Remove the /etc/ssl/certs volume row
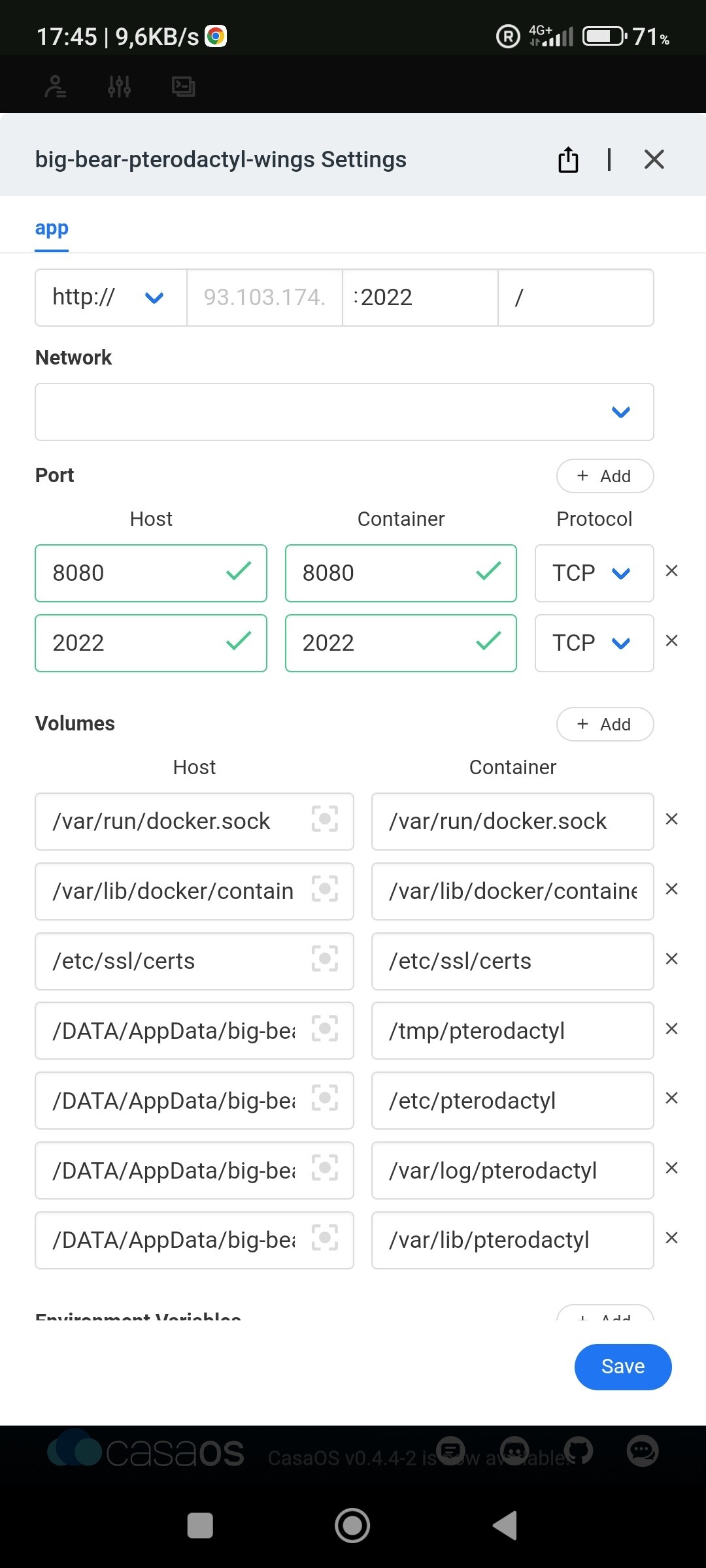Screen dimensions: 706x1568 coord(671,959)
